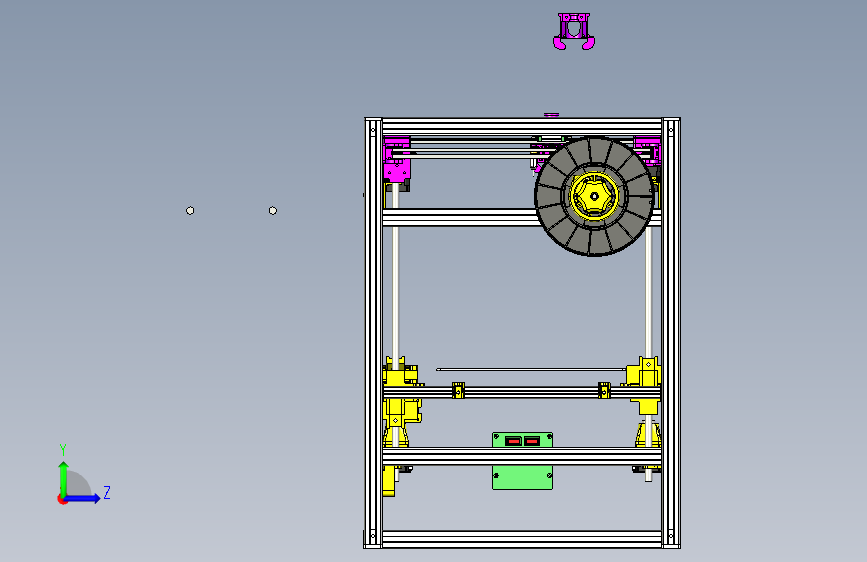Image resolution: width=867 pixels, height=562 pixels.
Task: Select the green electronics mounting plate
Action: (x=523, y=476)
